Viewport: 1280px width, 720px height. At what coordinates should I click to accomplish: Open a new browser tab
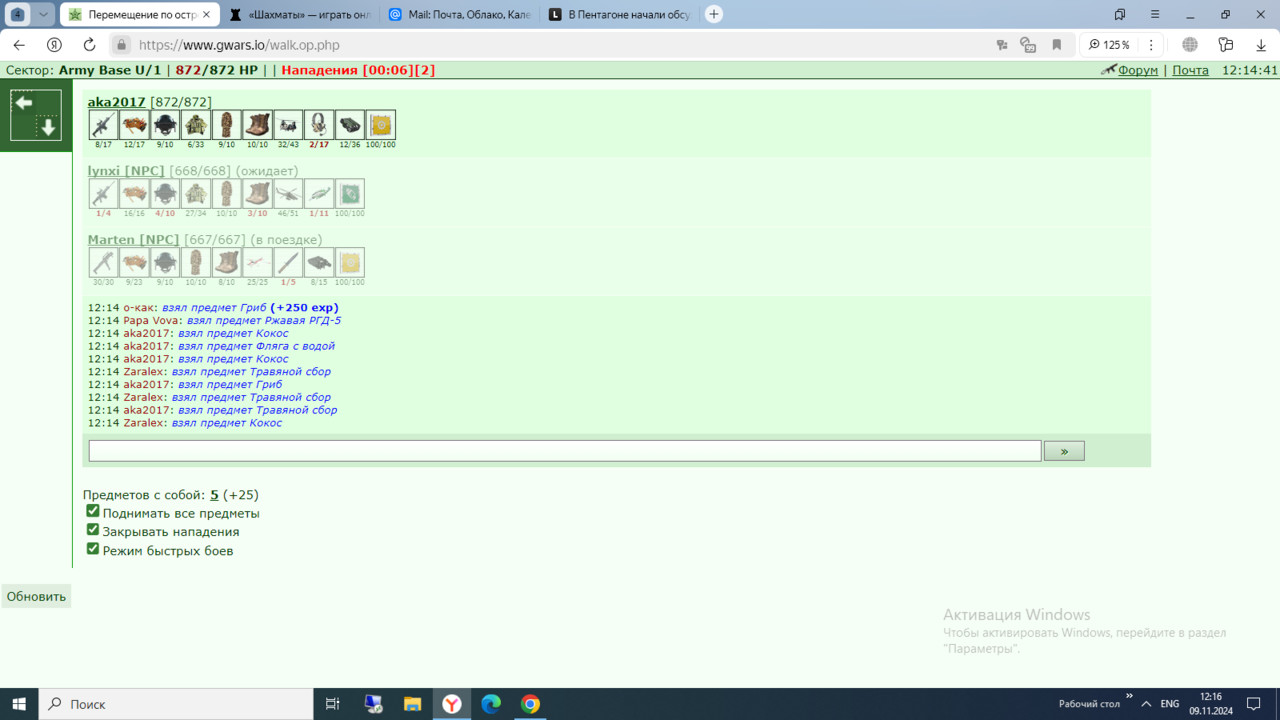(714, 15)
